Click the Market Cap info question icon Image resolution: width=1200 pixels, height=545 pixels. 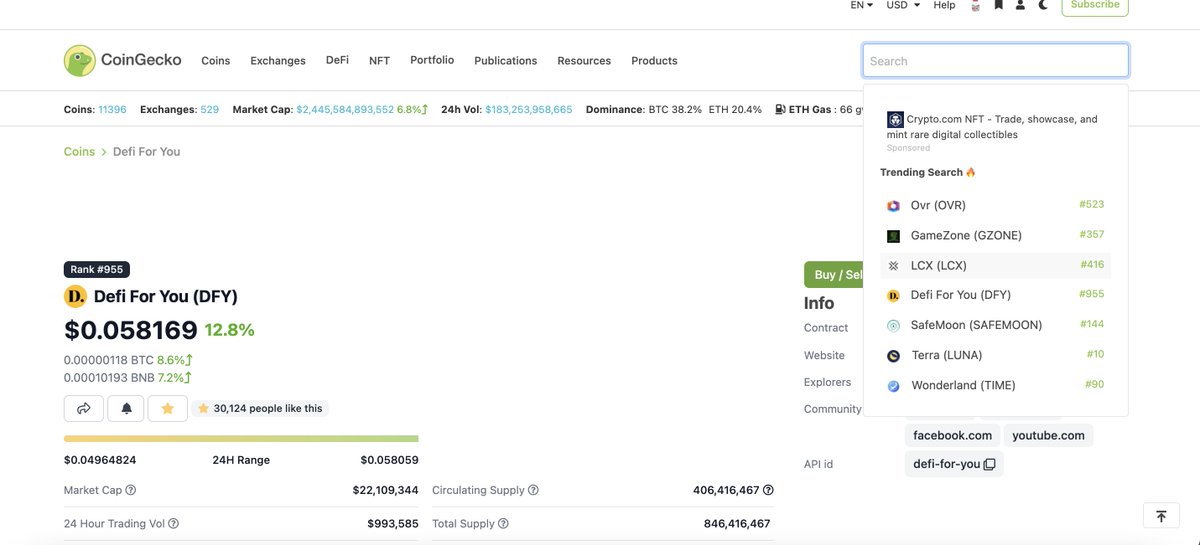point(131,490)
